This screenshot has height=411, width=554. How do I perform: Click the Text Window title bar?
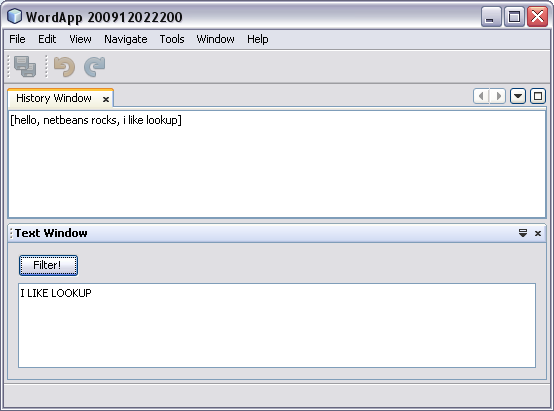(x=277, y=233)
